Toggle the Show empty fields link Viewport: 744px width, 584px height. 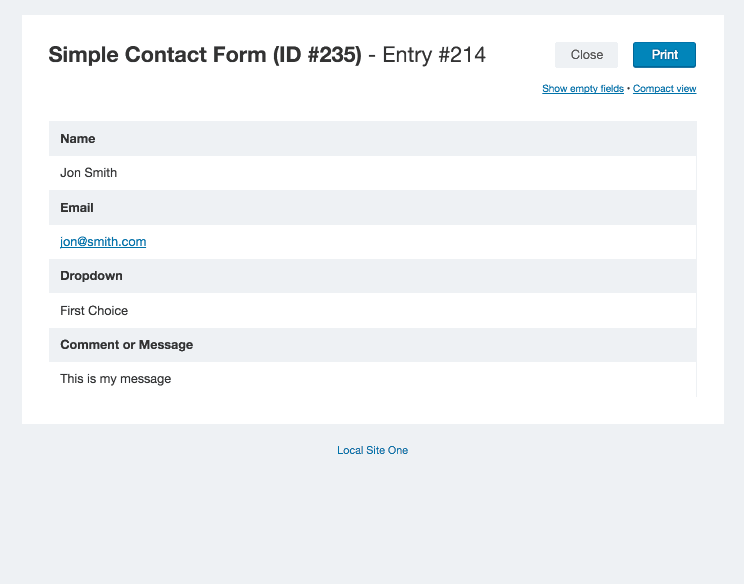click(x=583, y=89)
